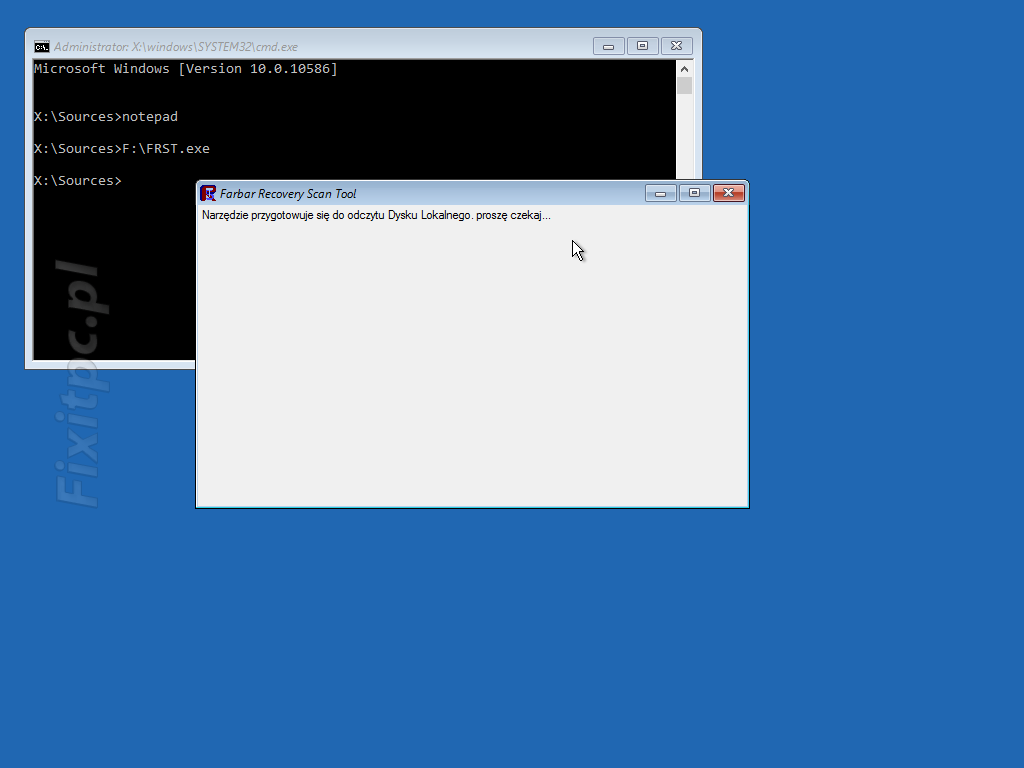Image resolution: width=1024 pixels, height=768 pixels.
Task: Close the cmd.exe Administrator window
Action: 677,46
